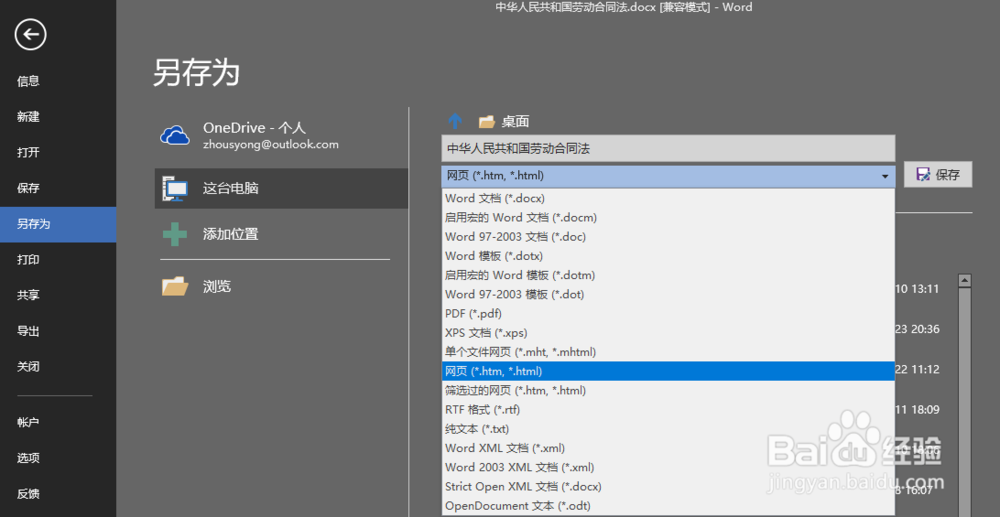Choose Word 97-2003 模板 (*.dot)
This screenshot has width=1000, height=517.
click(668, 294)
